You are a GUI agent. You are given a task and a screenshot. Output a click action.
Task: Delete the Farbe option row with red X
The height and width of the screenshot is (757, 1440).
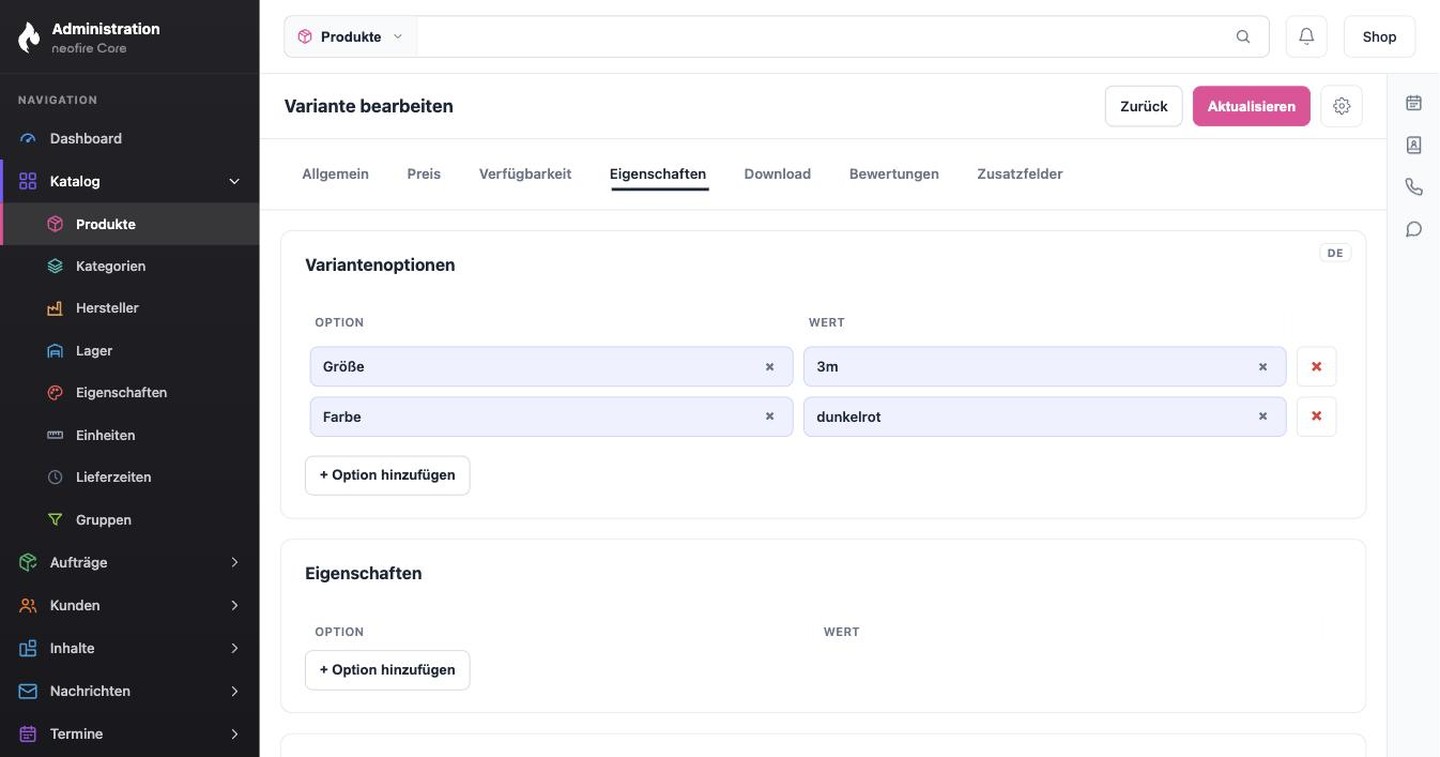(x=1316, y=416)
